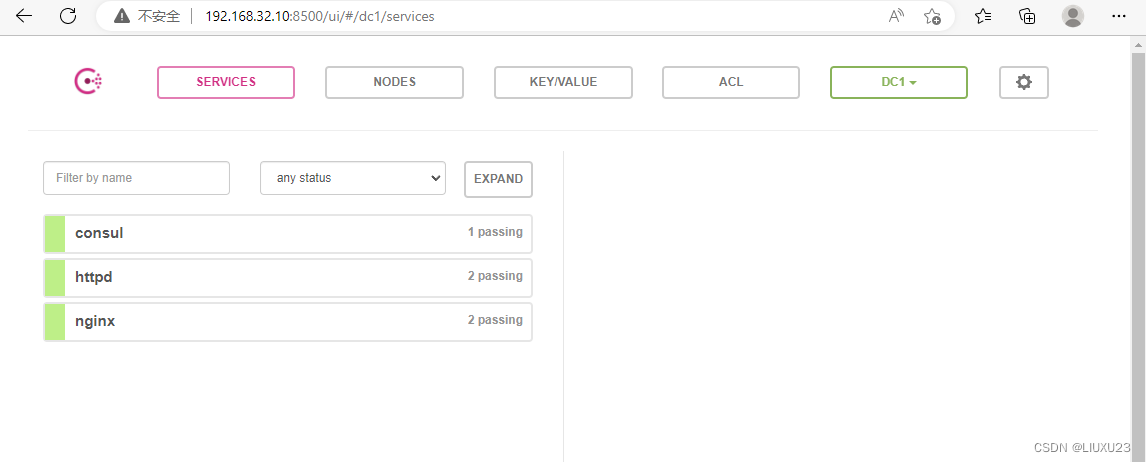Click the EXPAND button

tap(498, 179)
